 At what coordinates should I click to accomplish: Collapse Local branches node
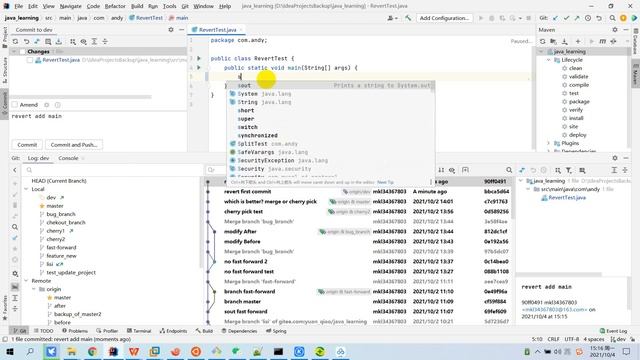[x=26, y=189]
